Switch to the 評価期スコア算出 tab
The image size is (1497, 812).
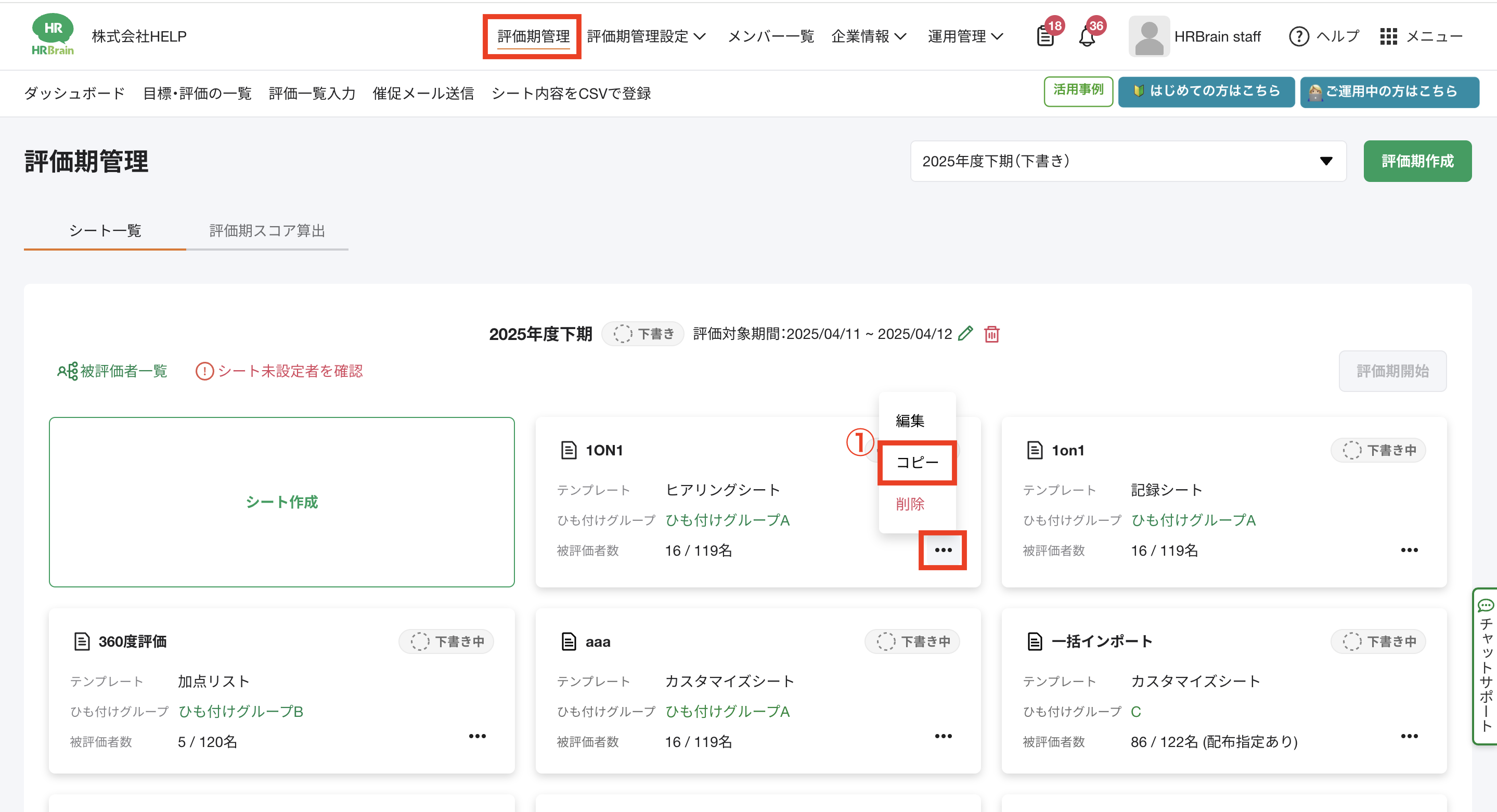pos(267,231)
